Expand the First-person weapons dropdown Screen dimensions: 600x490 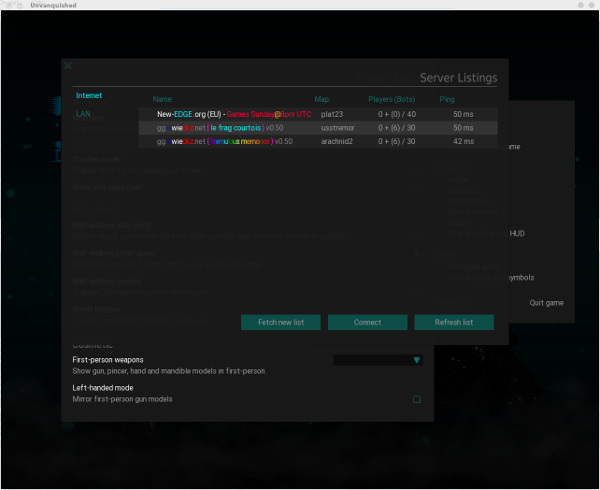pos(376,360)
